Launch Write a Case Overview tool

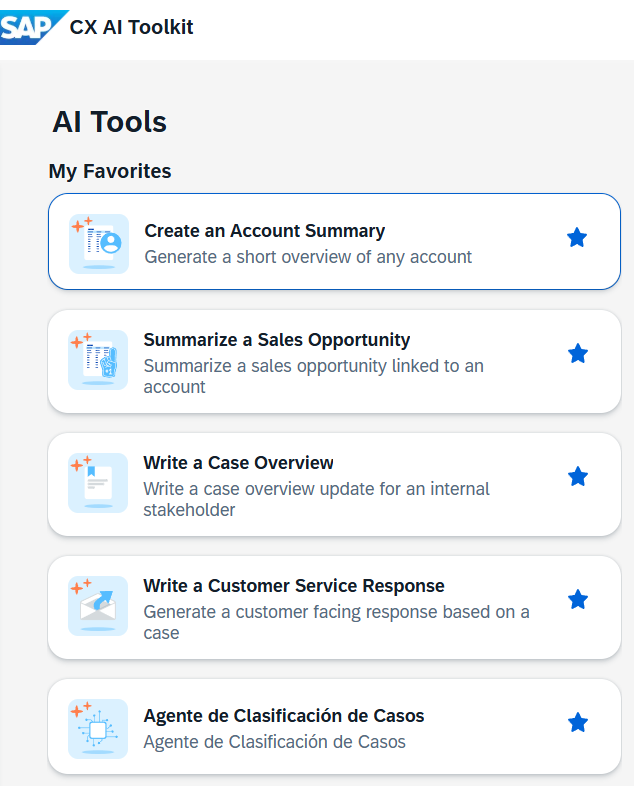238,463
